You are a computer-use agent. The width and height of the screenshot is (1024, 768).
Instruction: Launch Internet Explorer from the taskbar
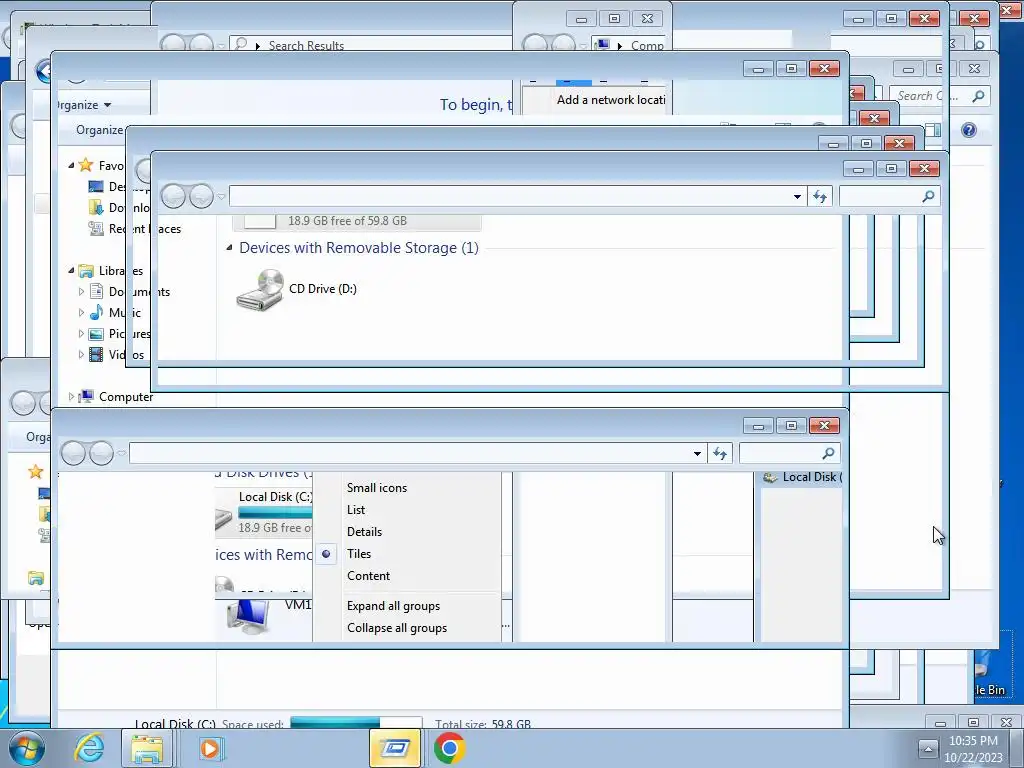(89, 748)
